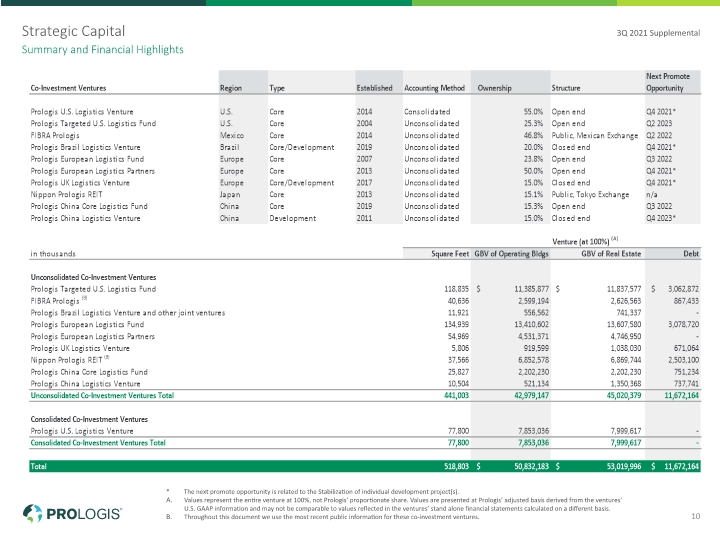Click the 441,003 total square feet value
The height and width of the screenshot is (540, 720).
click(x=456, y=396)
